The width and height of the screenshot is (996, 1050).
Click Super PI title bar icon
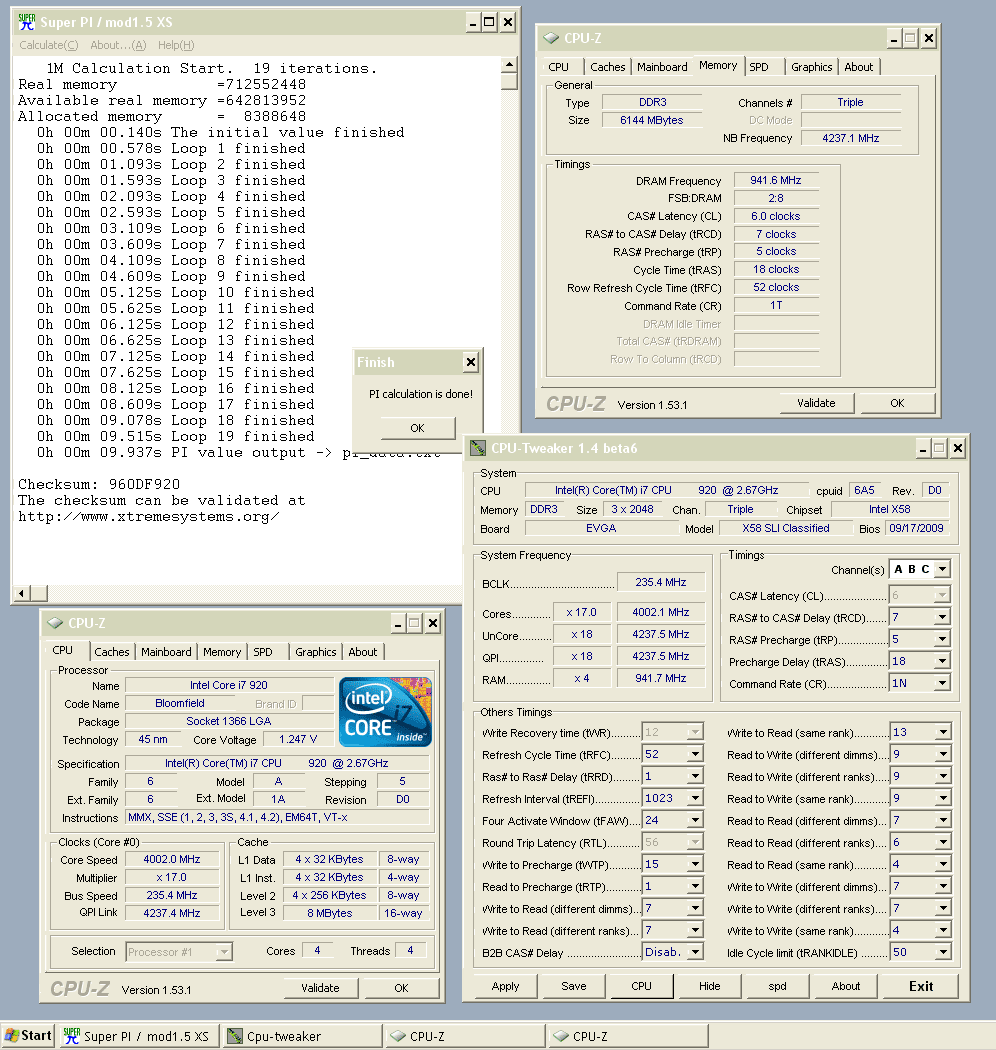click(27, 22)
